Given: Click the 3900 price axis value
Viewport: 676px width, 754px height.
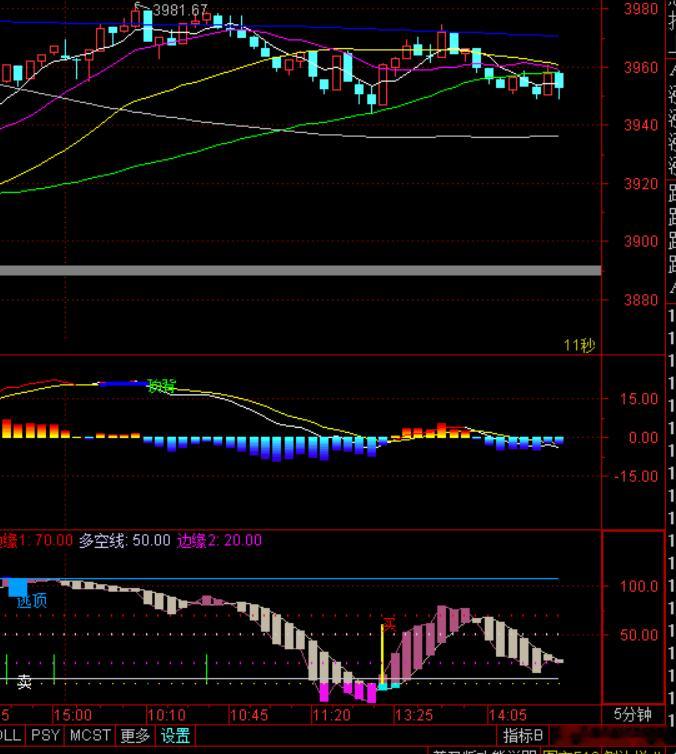Looking at the screenshot, I should click(x=641, y=241).
